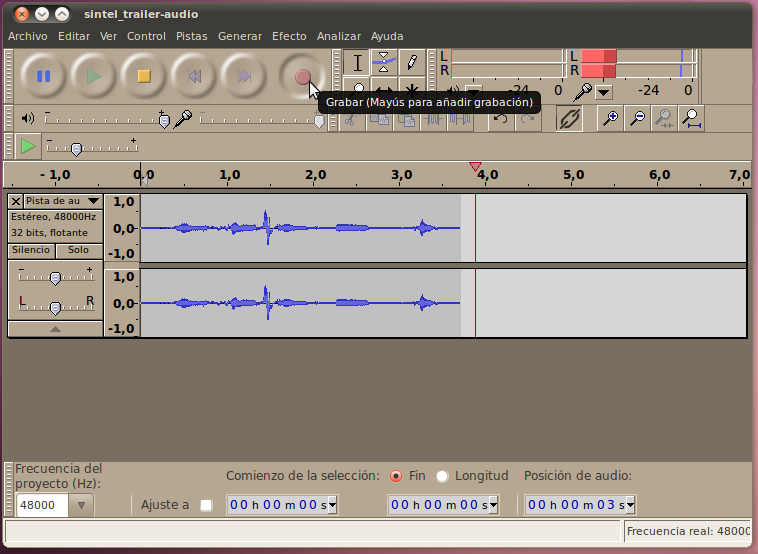The width and height of the screenshot is (758, 554).
Task: Click the output volume speaker icon
Action: click(28, 118)
